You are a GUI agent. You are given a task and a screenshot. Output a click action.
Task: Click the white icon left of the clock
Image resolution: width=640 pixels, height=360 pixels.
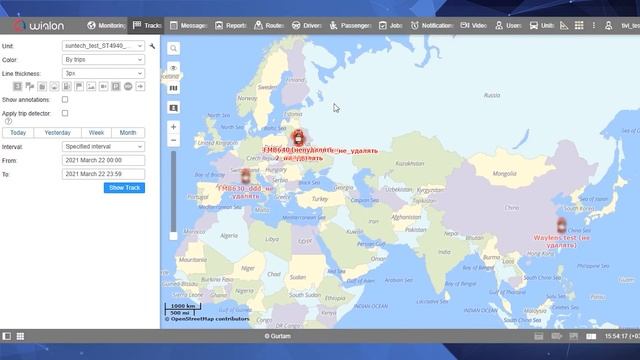[591, 336]
